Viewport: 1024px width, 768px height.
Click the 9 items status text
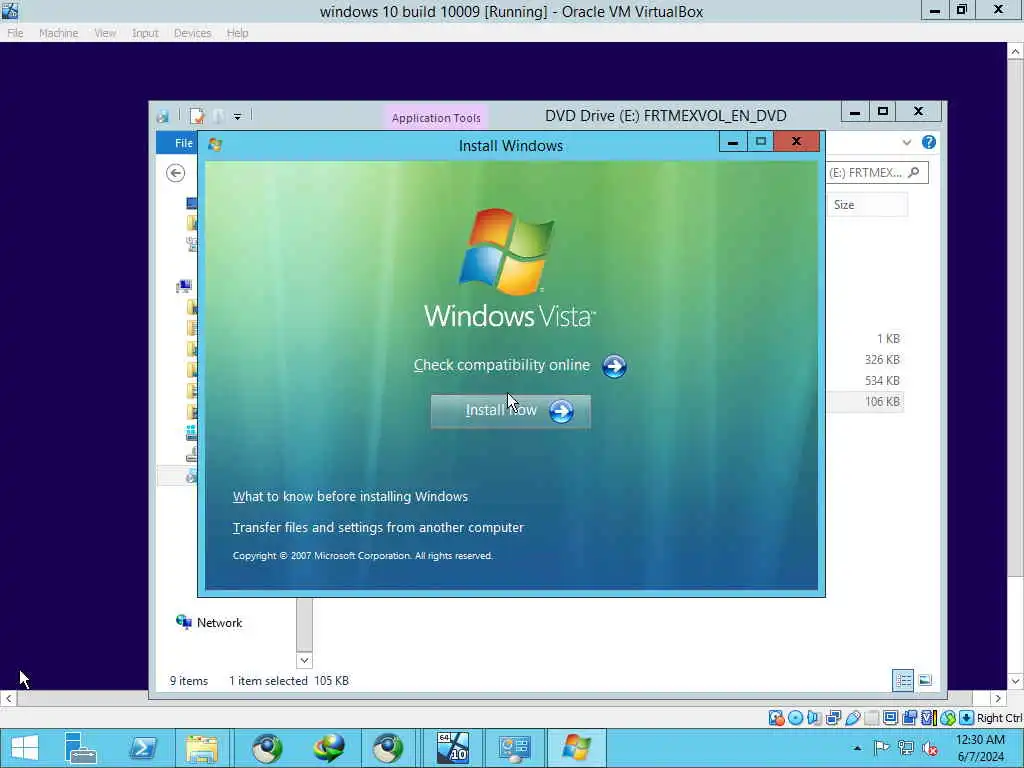(x=189, y=681)
